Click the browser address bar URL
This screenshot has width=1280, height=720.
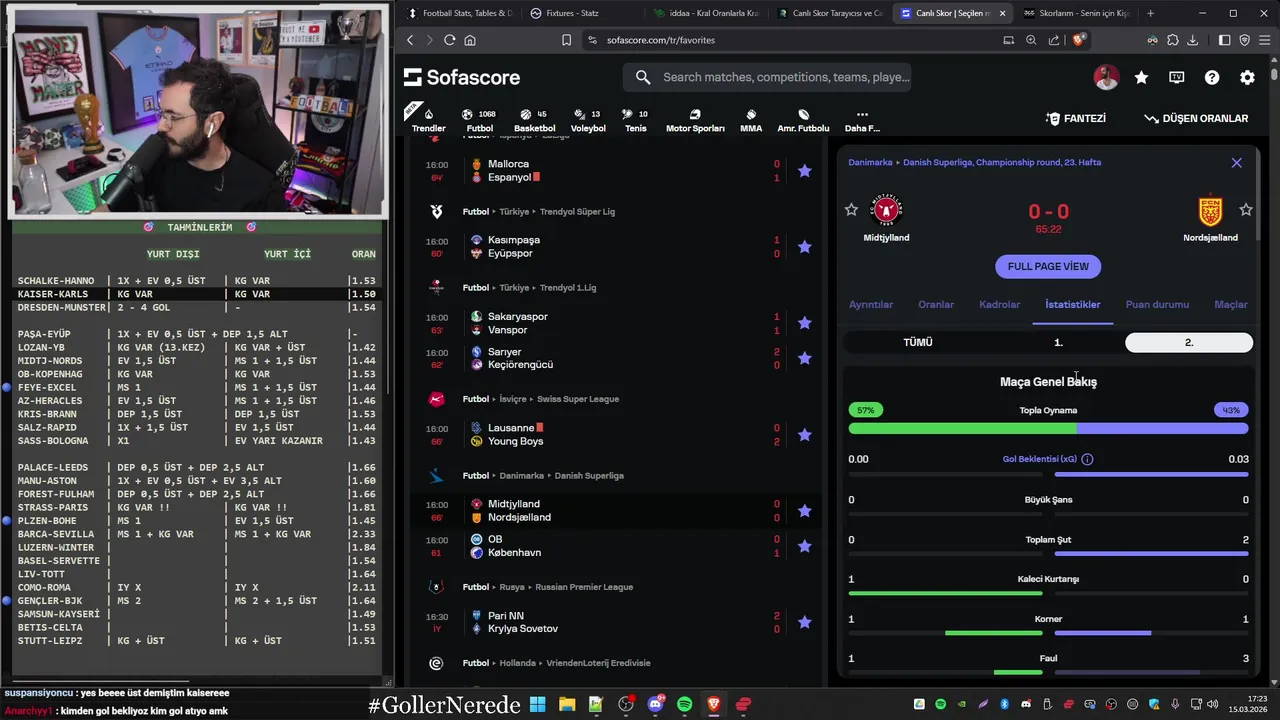[x=660, y=40]
